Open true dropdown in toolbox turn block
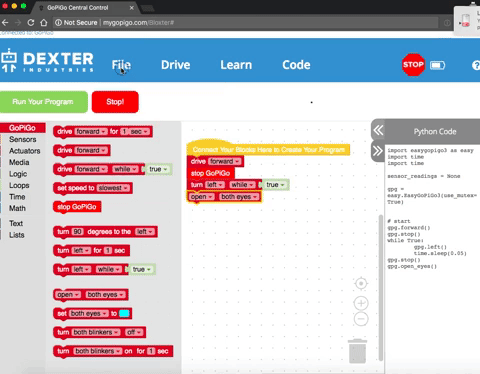 (x=142, y=269)
